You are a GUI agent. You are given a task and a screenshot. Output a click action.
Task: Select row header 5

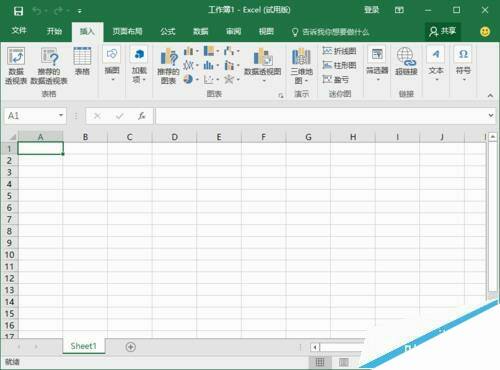click(x=9, y=196)
